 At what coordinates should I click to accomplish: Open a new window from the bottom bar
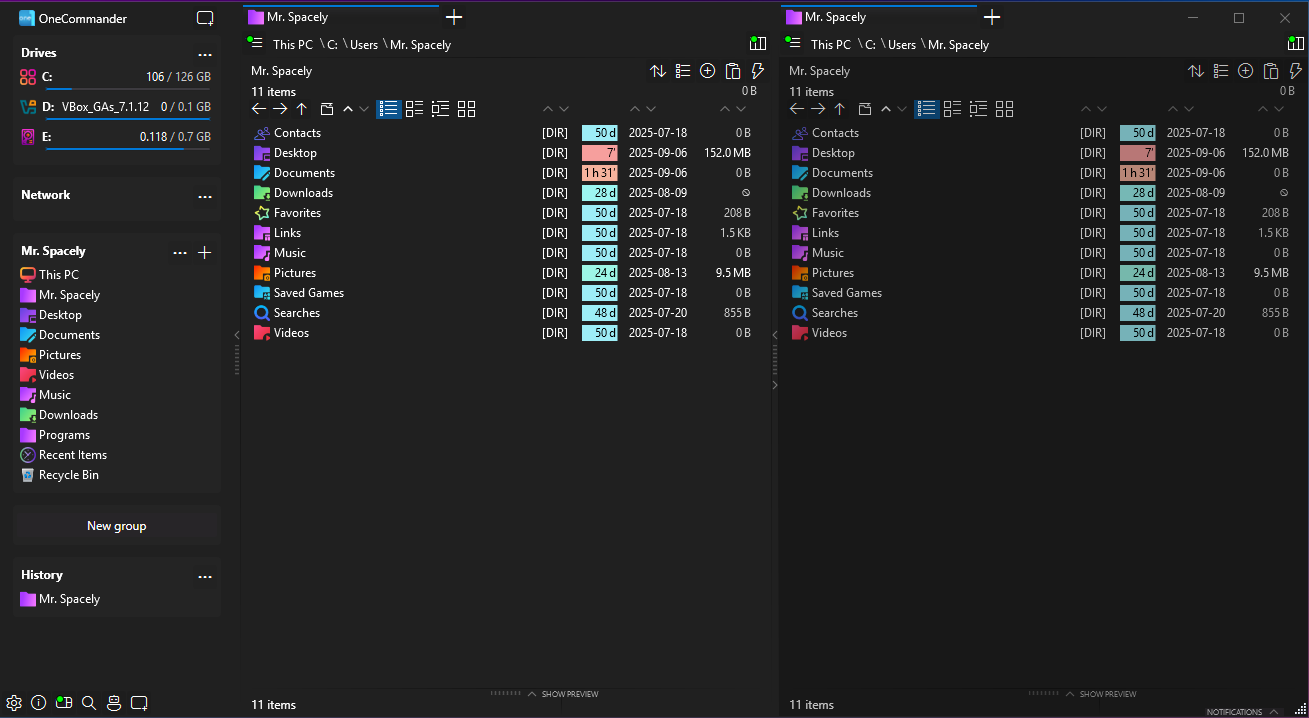coord(139,703)
